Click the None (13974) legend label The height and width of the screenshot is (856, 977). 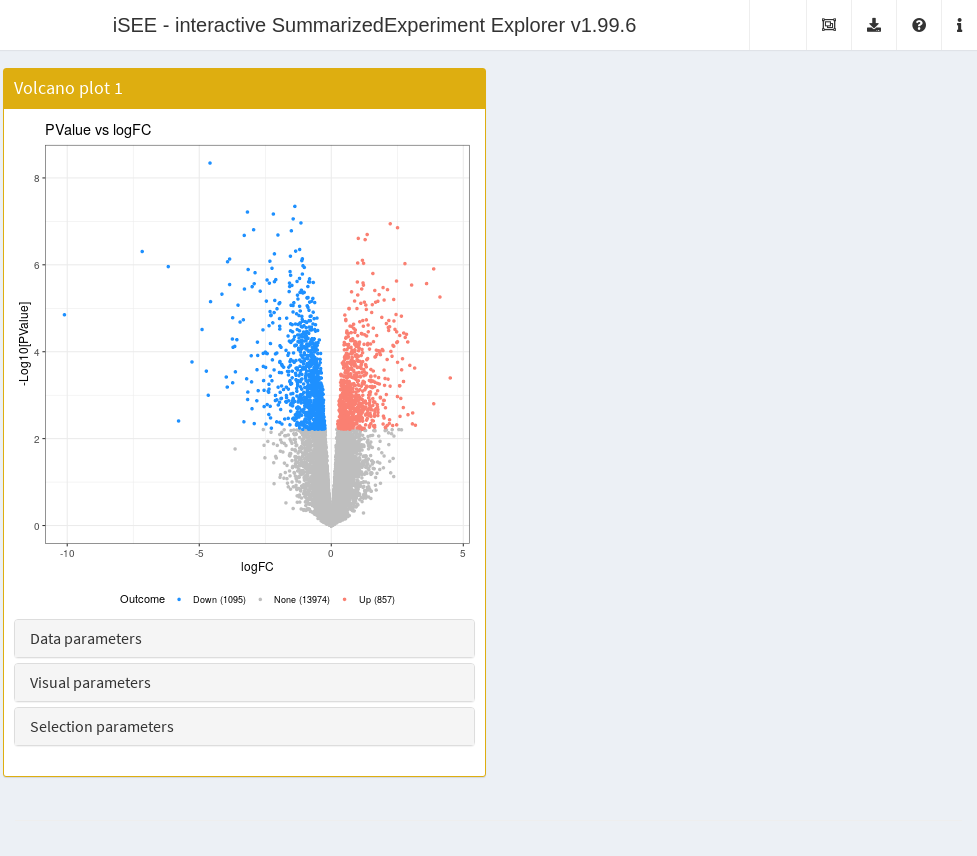[302, 600]
